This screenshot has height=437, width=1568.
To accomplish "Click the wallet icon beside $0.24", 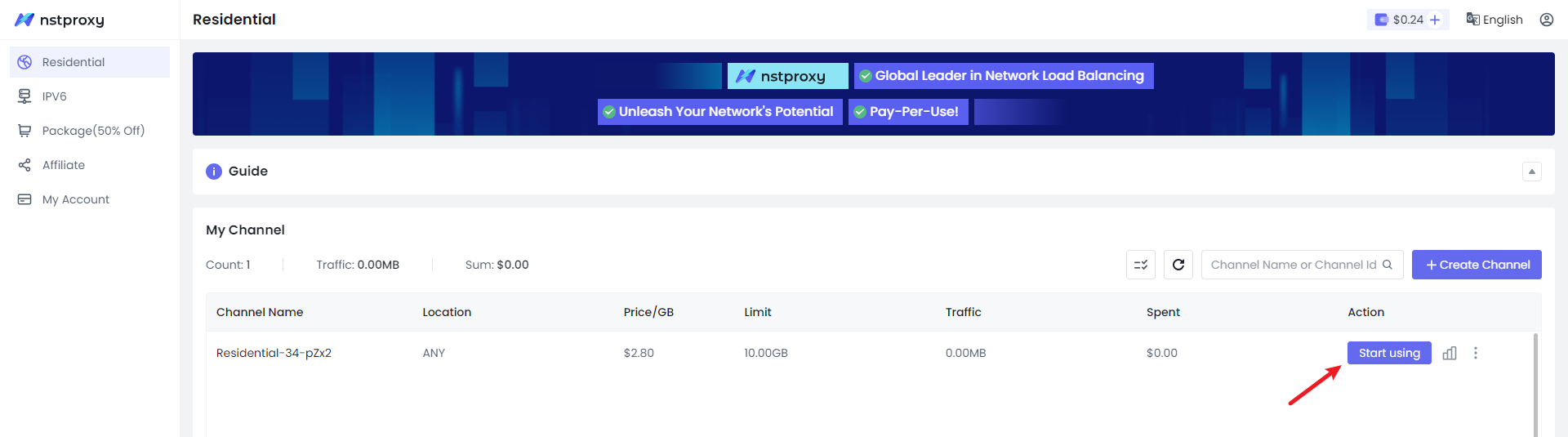I will coord(1381,20).
